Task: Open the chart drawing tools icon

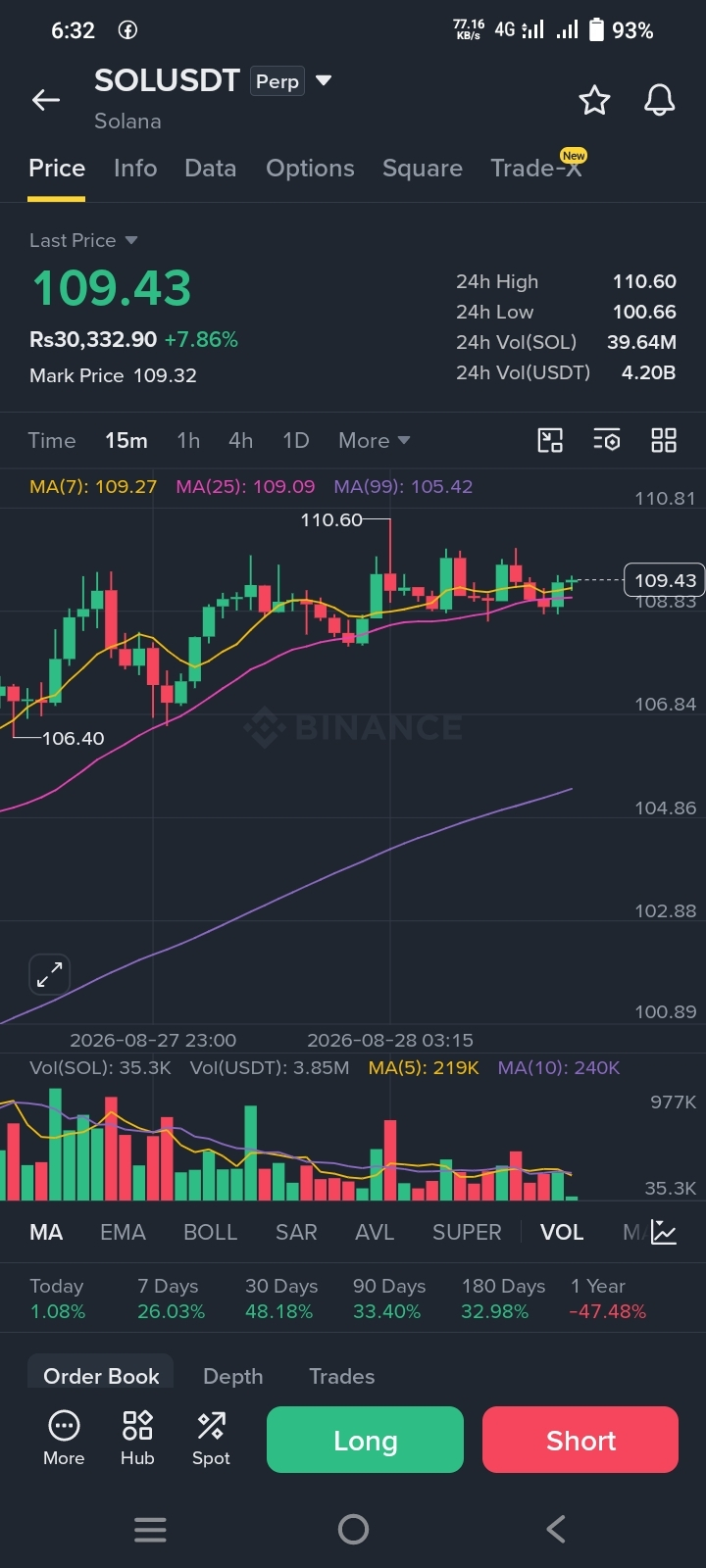Action: coord(550,440)
